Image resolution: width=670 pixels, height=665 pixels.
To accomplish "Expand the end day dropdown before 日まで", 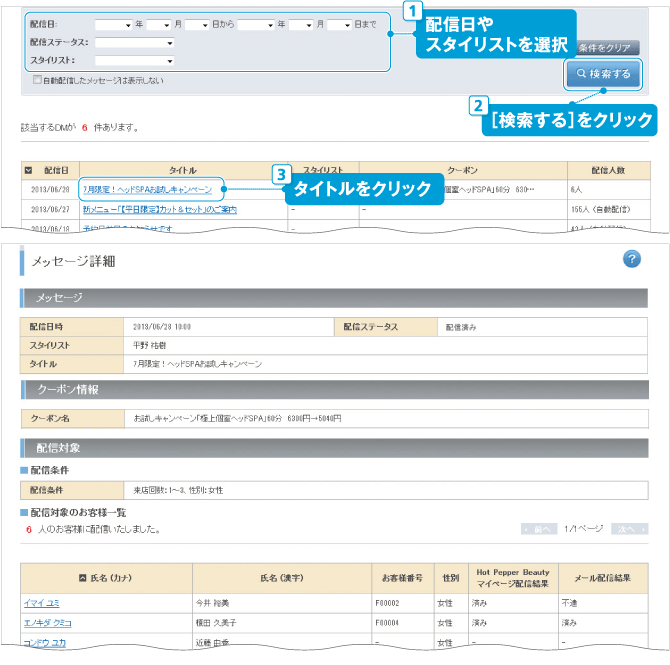I will (x=339, y=24).
